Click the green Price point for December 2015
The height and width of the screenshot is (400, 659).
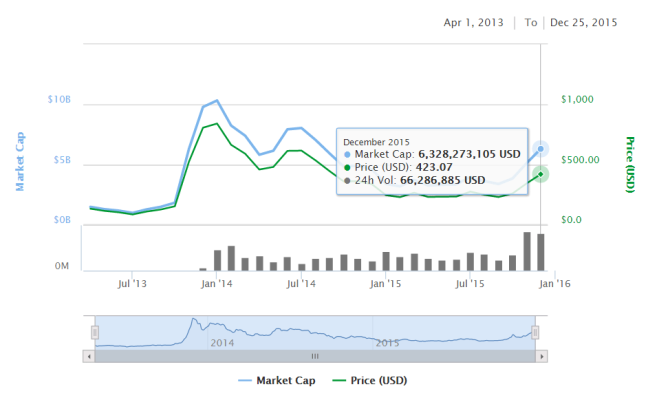click(540, 174)
